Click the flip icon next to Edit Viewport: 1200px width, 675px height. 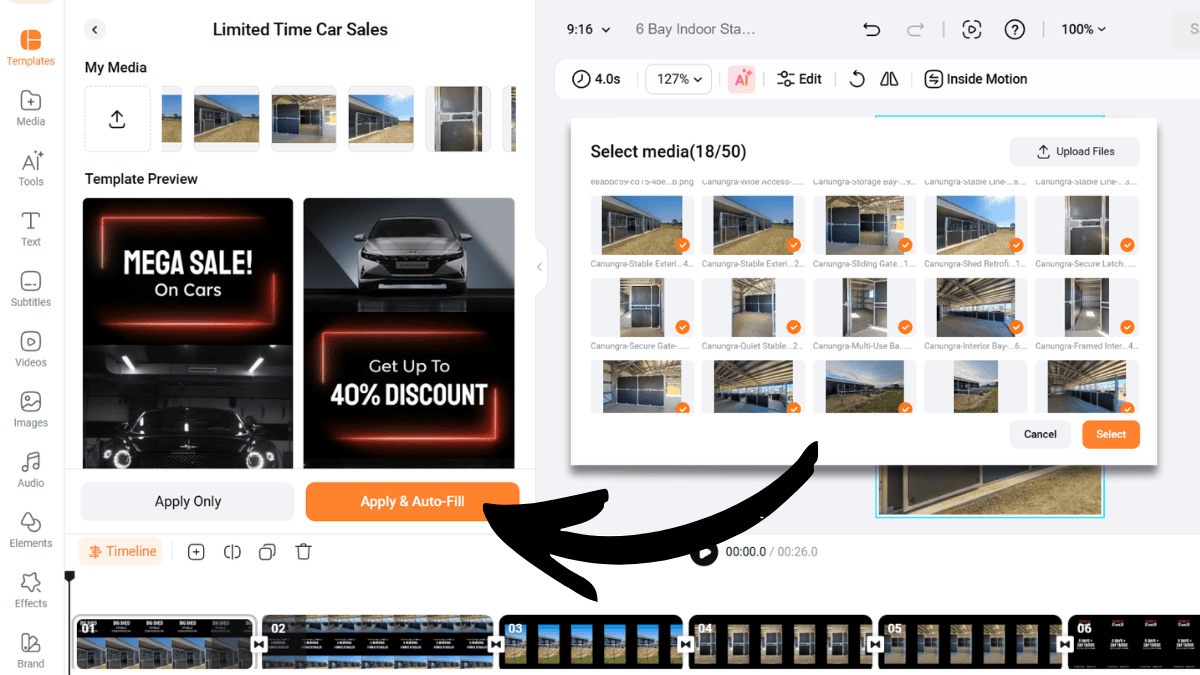coord(889,79)
